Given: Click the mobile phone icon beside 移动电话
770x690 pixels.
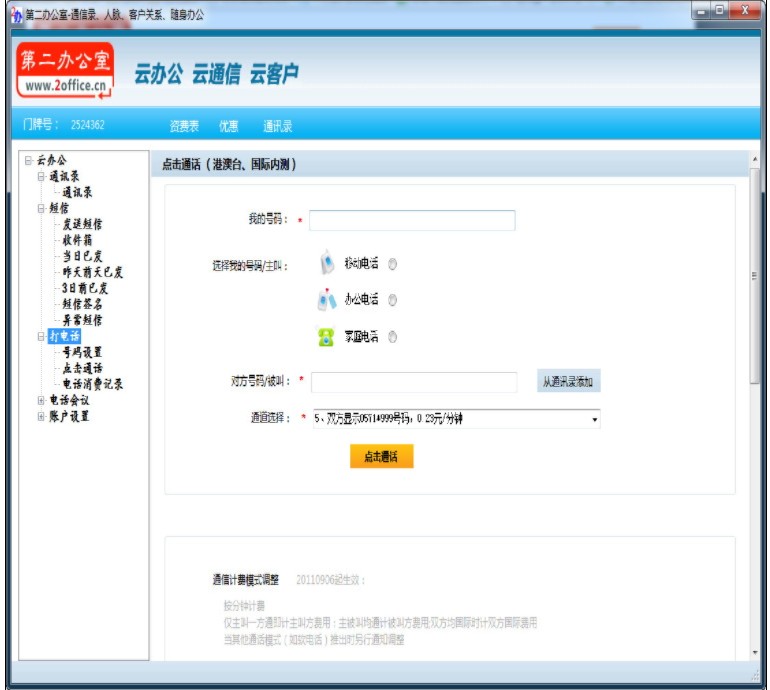Looking at the screenshot, I should [x=327, y=262].
